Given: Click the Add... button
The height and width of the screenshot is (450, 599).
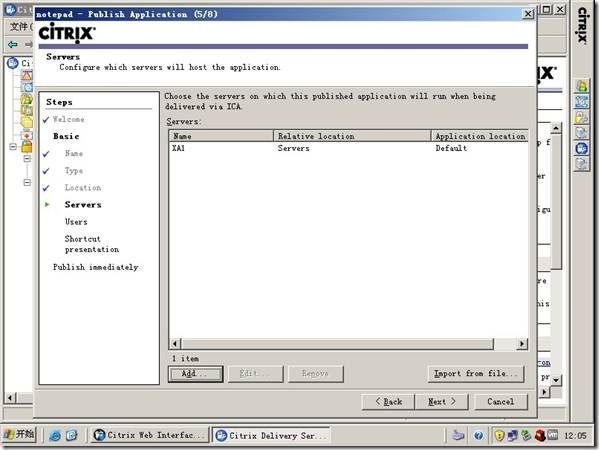Looking at the screenshot, I should point(195,374).
